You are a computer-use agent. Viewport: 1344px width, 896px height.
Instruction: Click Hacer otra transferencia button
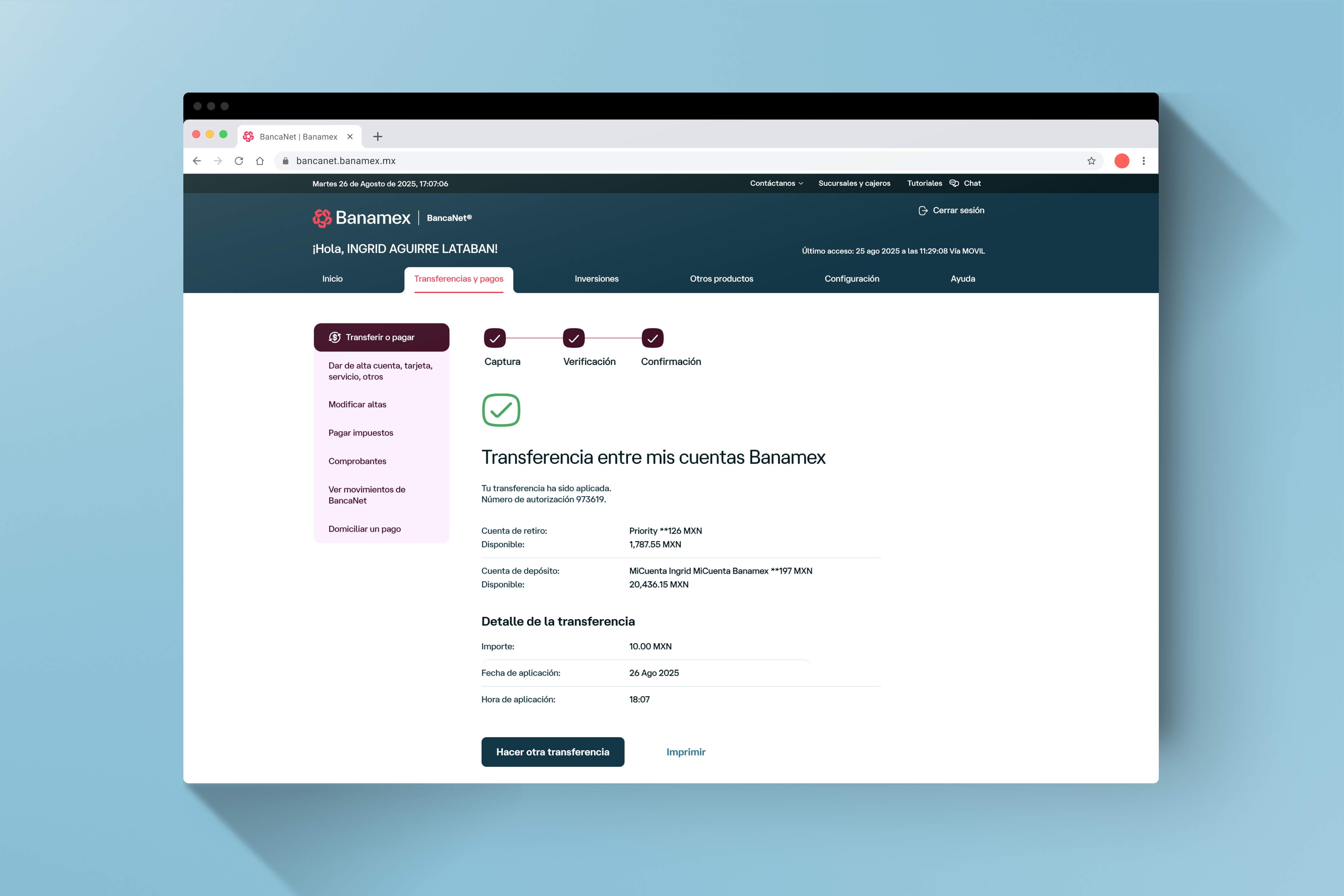click(x=552, y=752)
